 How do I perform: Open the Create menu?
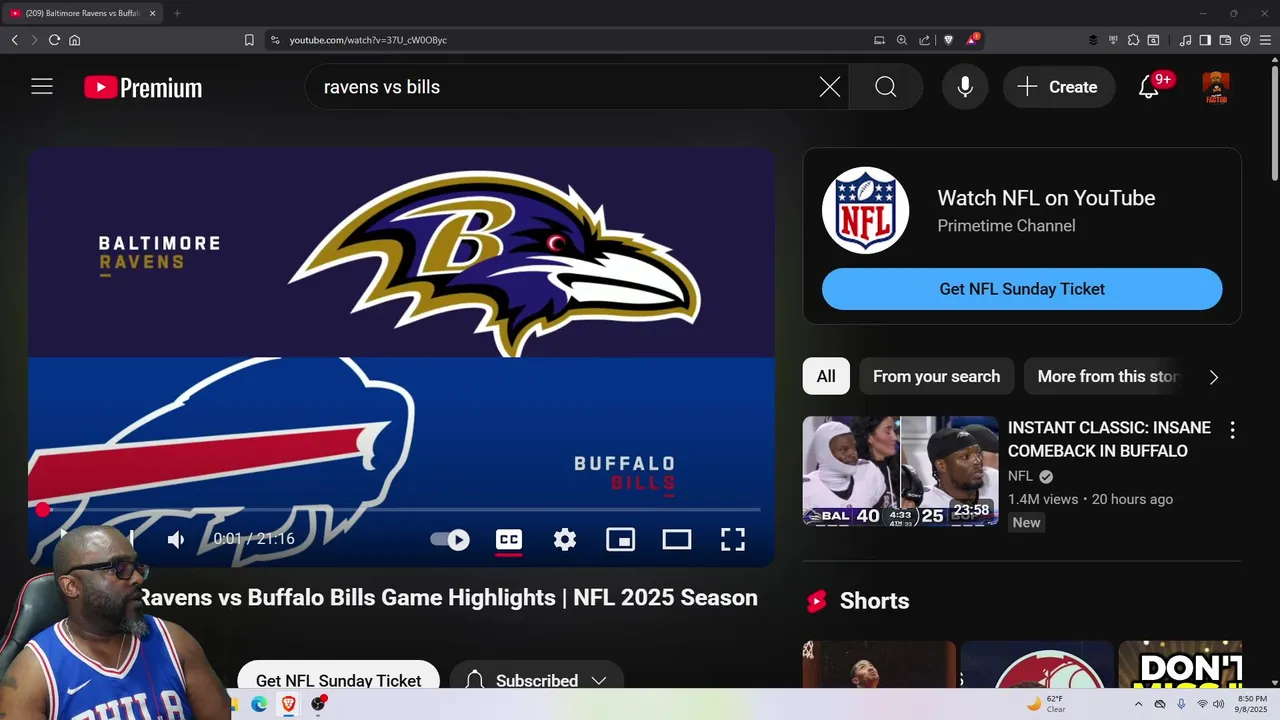coord(1058,87)
